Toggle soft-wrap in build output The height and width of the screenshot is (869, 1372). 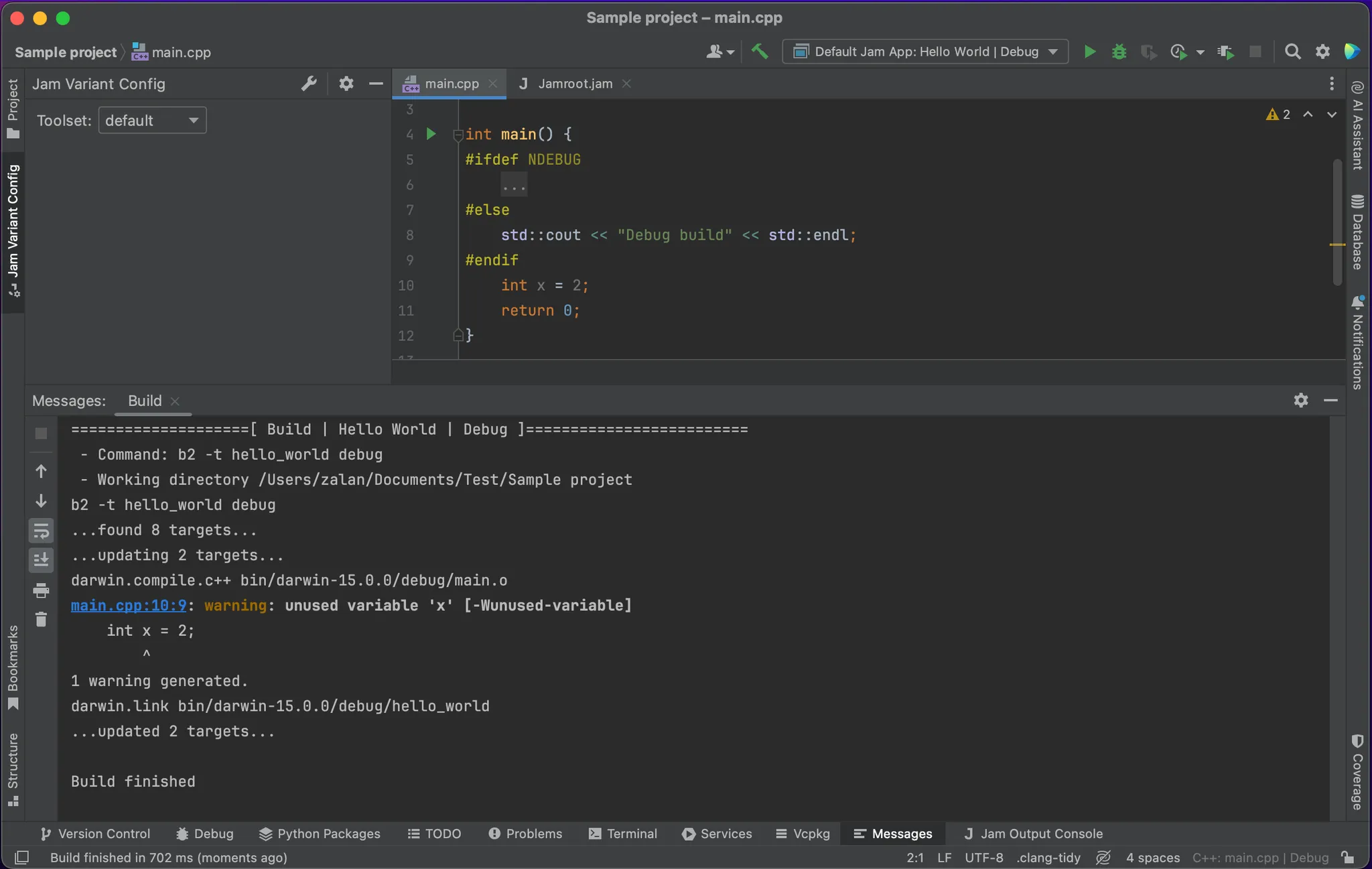pyautogui.click(x=41, y=531)
